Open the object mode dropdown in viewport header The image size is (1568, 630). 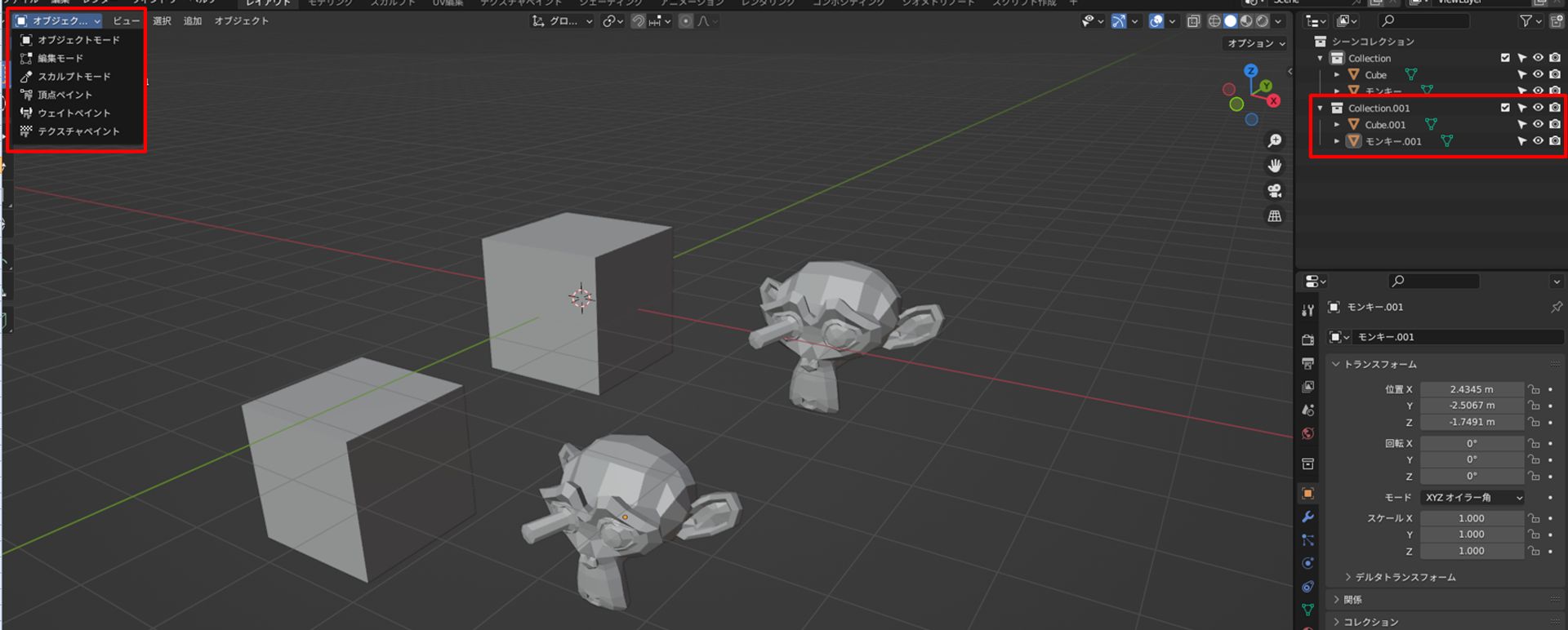click(58, 21)
